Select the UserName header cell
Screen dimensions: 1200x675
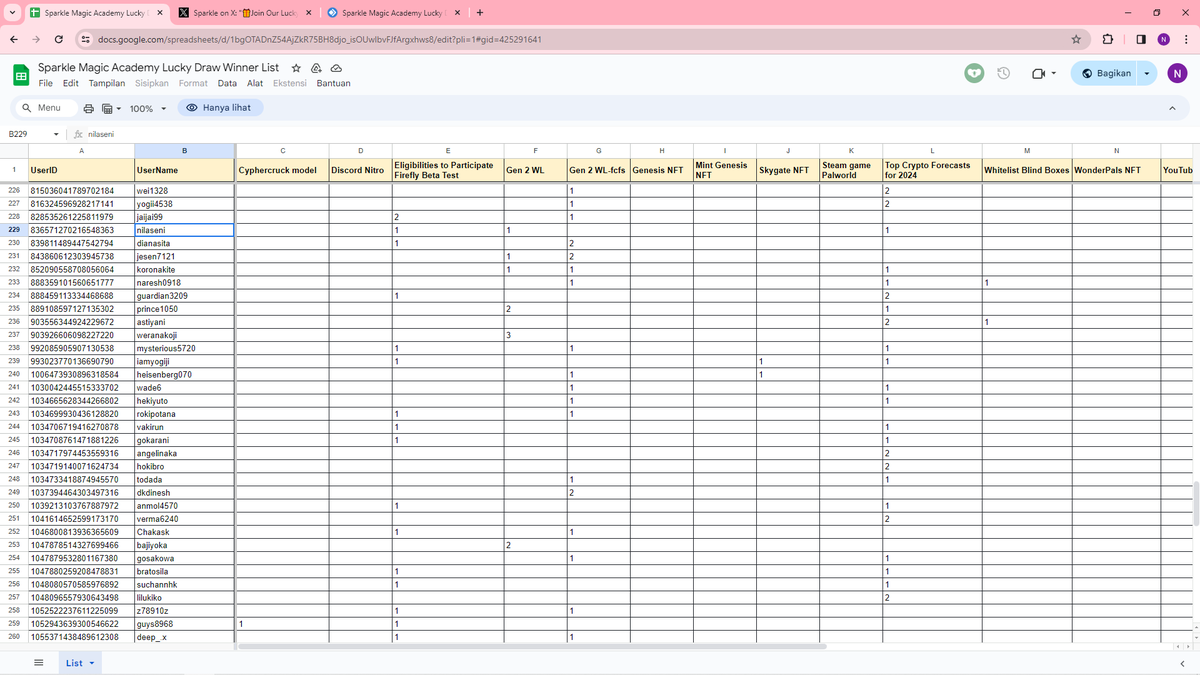tap(184, 170)
